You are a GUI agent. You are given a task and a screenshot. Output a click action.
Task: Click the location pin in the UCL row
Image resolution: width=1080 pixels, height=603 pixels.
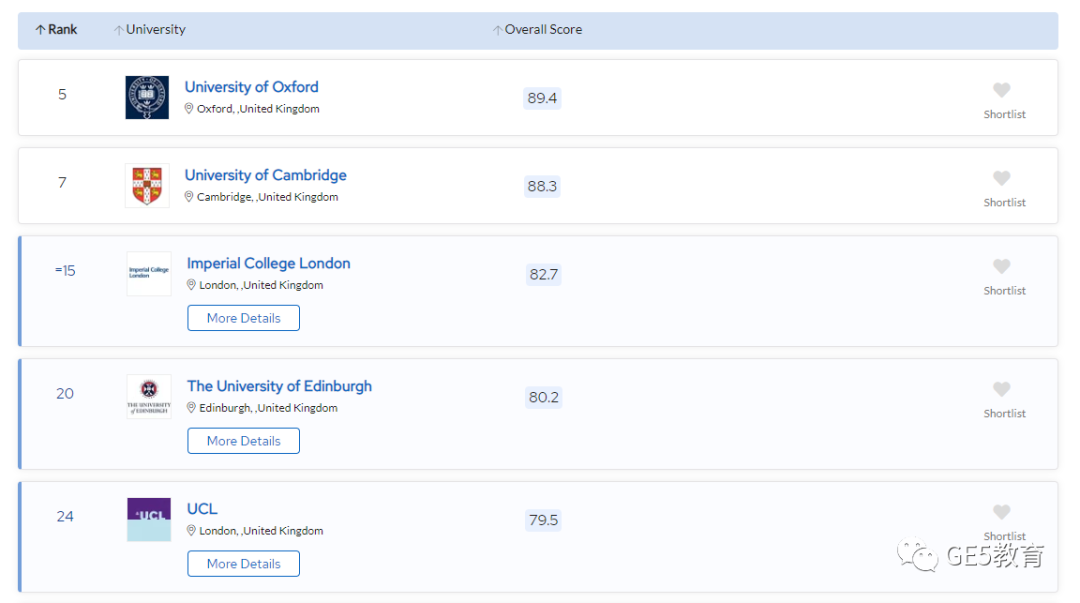pyautogui.click(x=191, y=530)
